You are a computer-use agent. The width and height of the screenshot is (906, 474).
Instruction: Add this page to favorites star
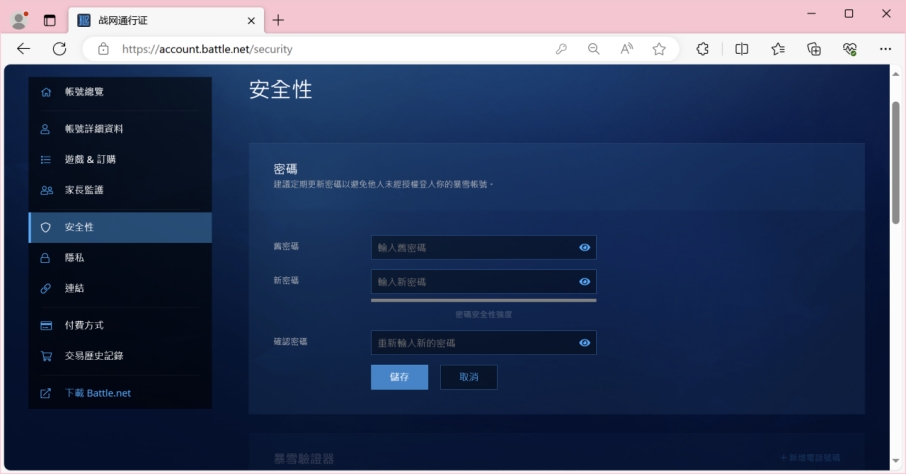click(x=659, y=49)
